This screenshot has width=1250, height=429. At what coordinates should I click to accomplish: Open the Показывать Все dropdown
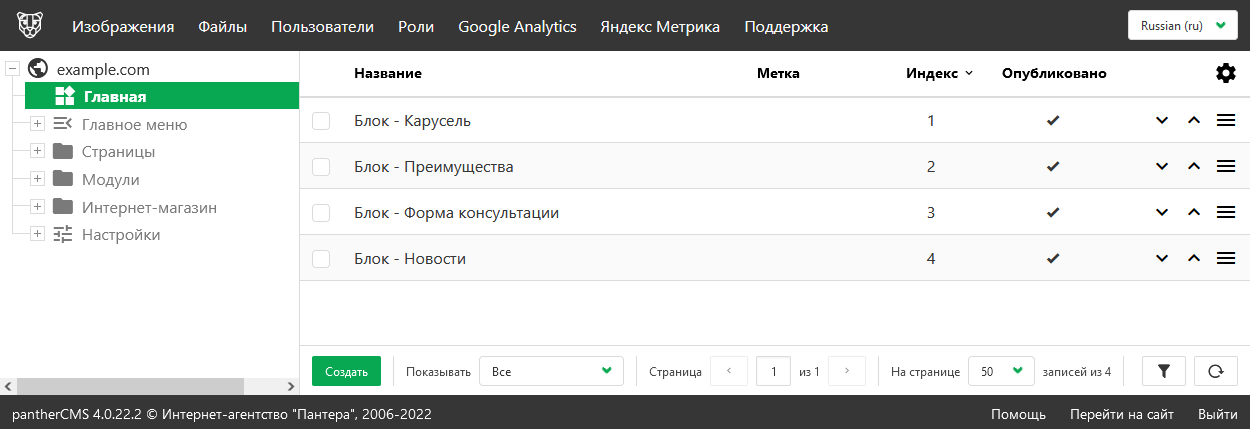pos(551,371)
